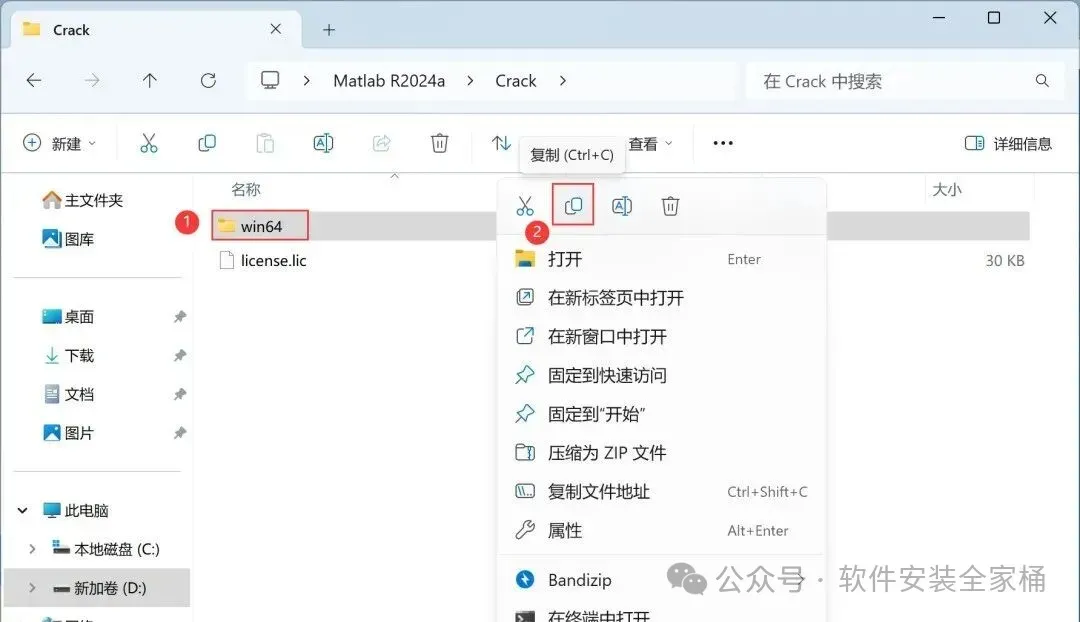Sort by the Size (大小) column header

pos(947,189)
